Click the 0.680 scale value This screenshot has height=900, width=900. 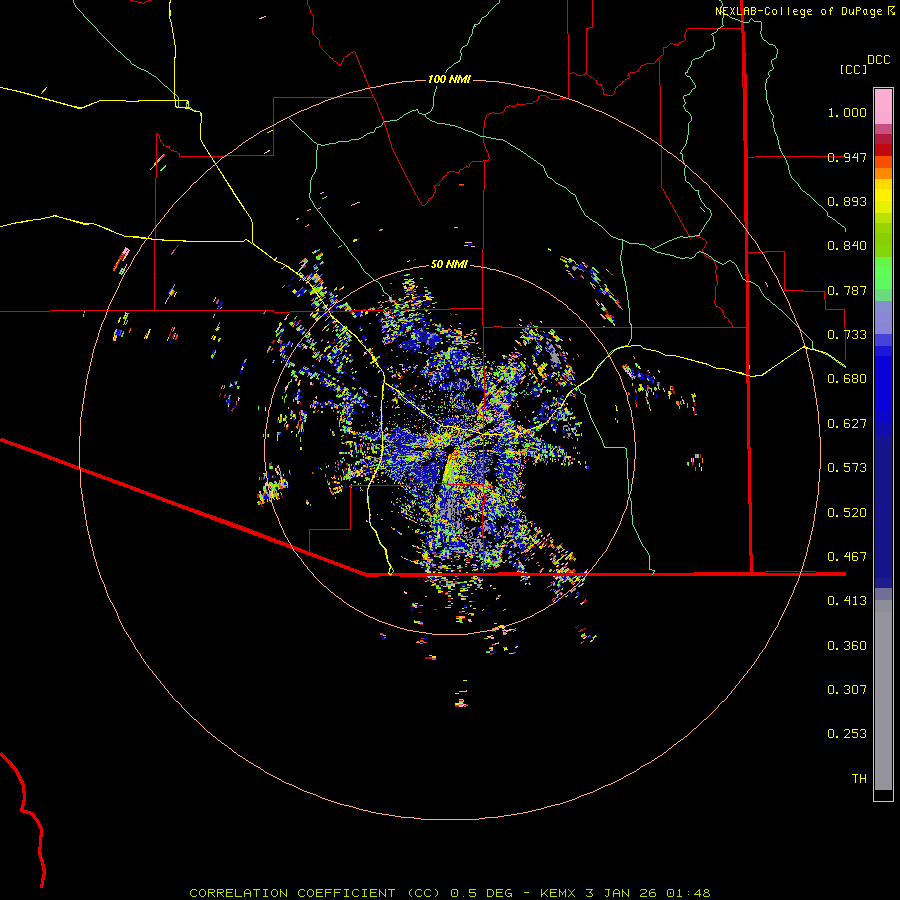click(847, 379)
